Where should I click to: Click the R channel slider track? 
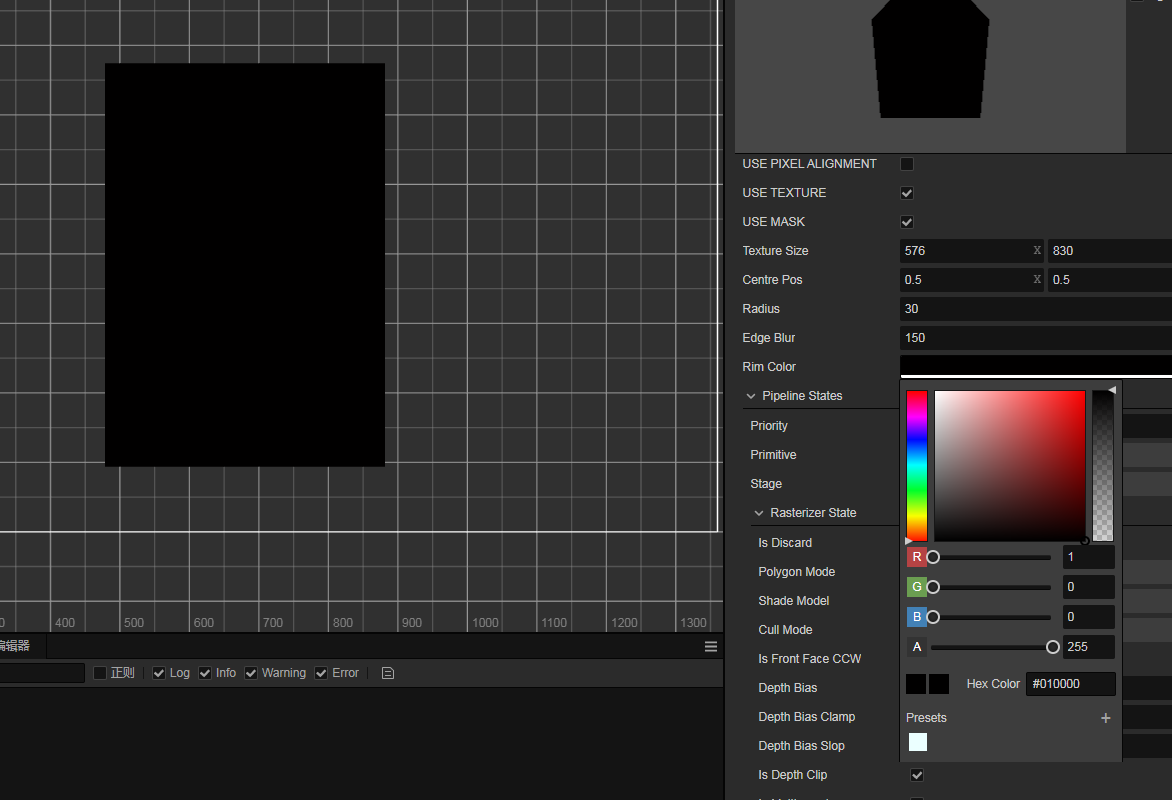(991, 557)
